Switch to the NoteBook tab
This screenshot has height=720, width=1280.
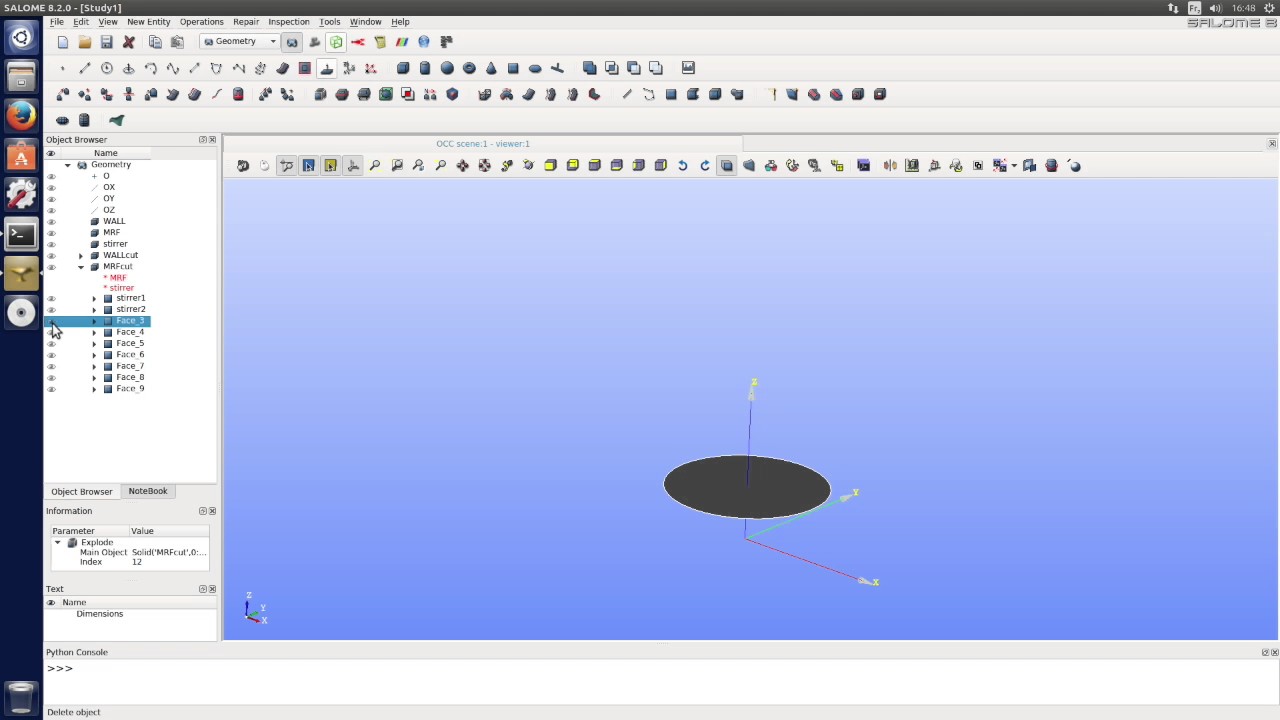148,491
